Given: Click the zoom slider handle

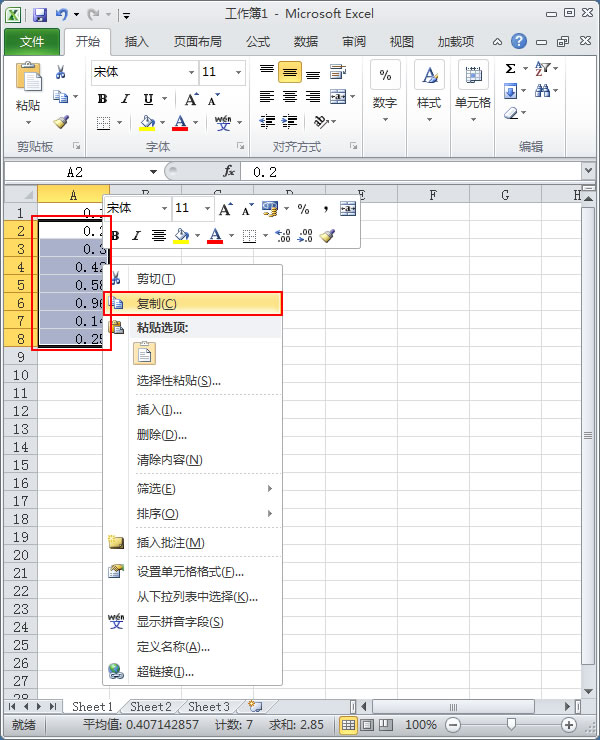Looking at the screenshot, I should [511, 724].
